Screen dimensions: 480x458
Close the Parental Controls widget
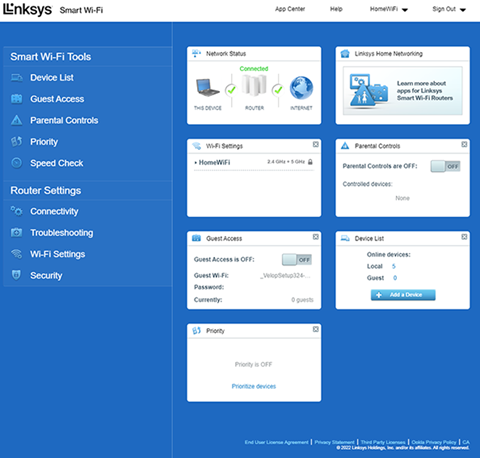(464, 144)
